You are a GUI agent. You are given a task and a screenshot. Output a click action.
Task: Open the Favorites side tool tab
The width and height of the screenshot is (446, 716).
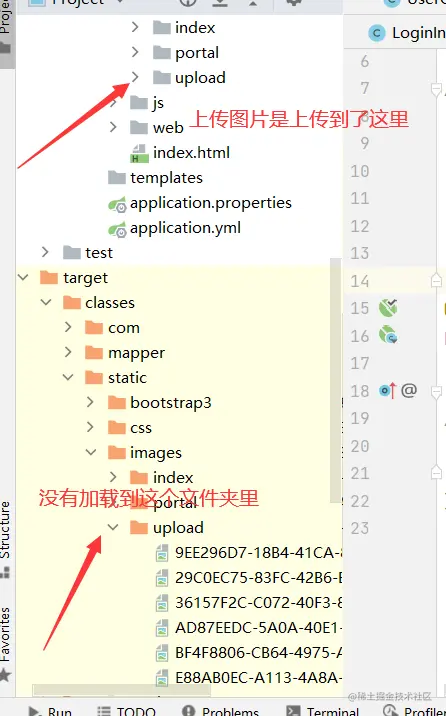[5, 643]
